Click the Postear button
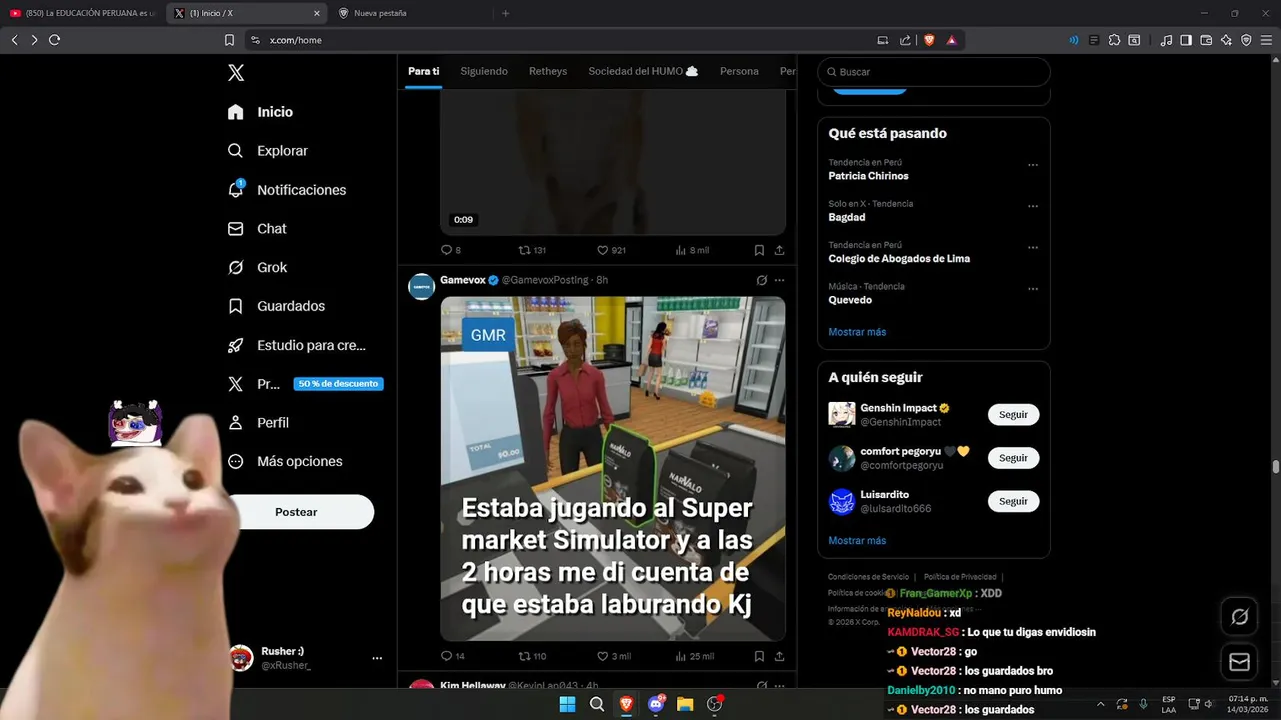 (296, 512)
